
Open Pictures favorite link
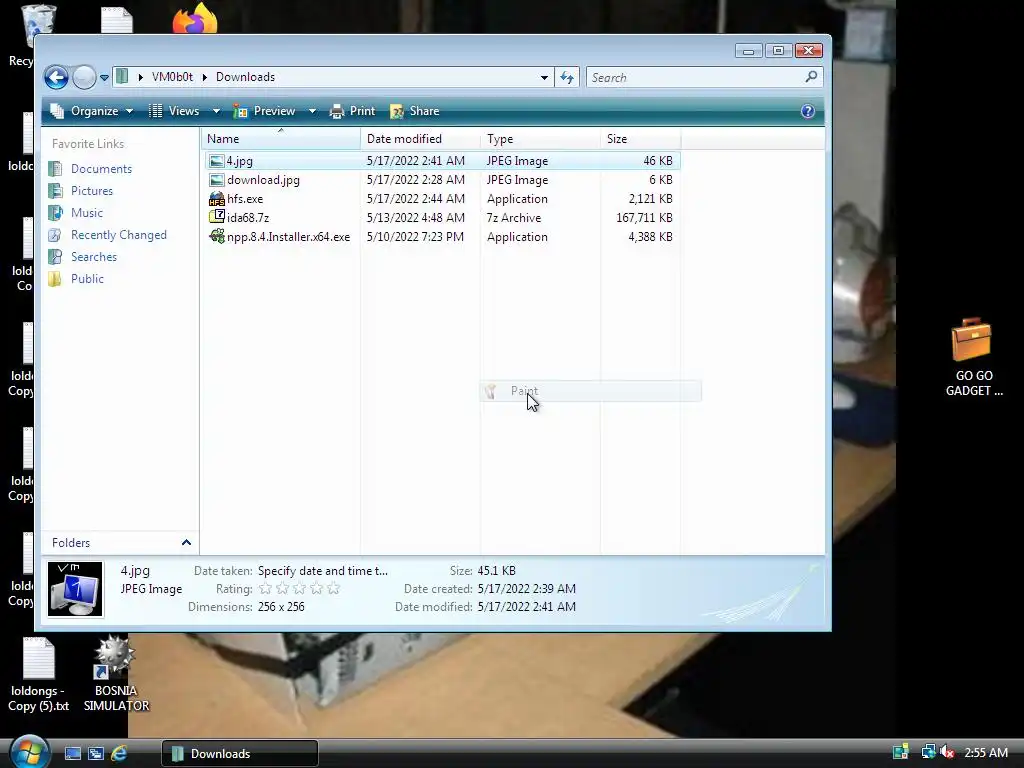tap(91, 191)
